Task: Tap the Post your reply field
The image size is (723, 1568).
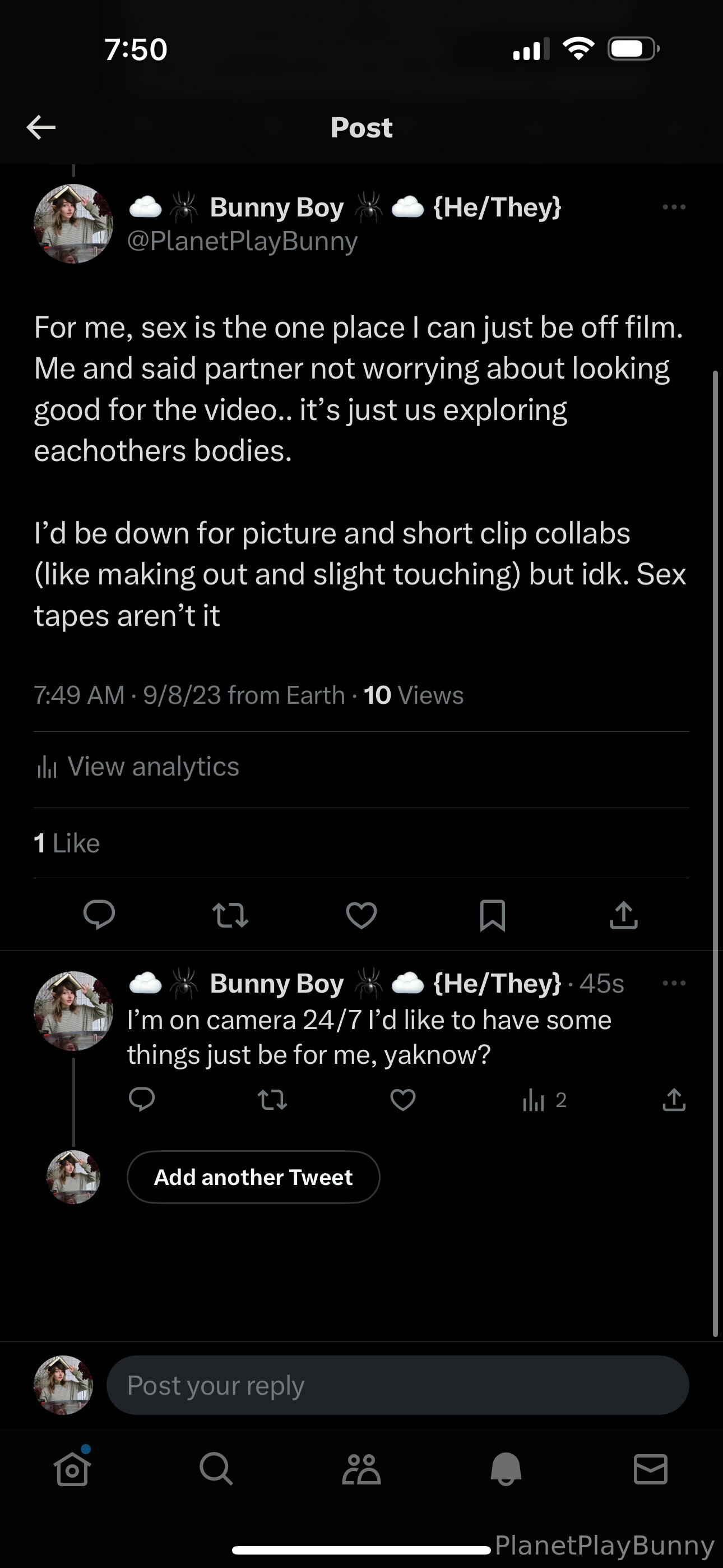Action: tap(397, 1385)
